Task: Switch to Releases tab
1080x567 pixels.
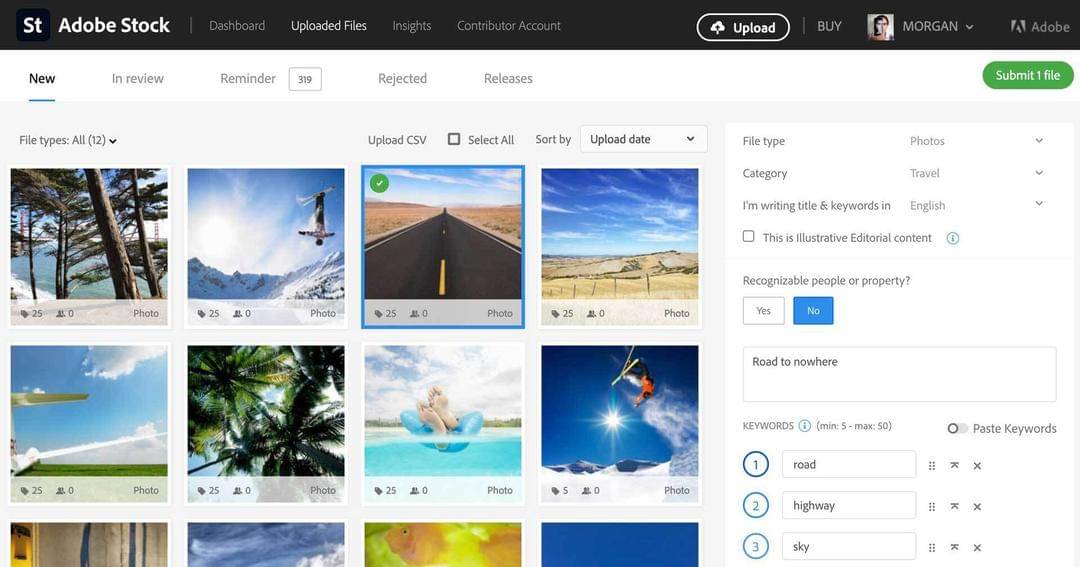Action: (x=508, y=79)
